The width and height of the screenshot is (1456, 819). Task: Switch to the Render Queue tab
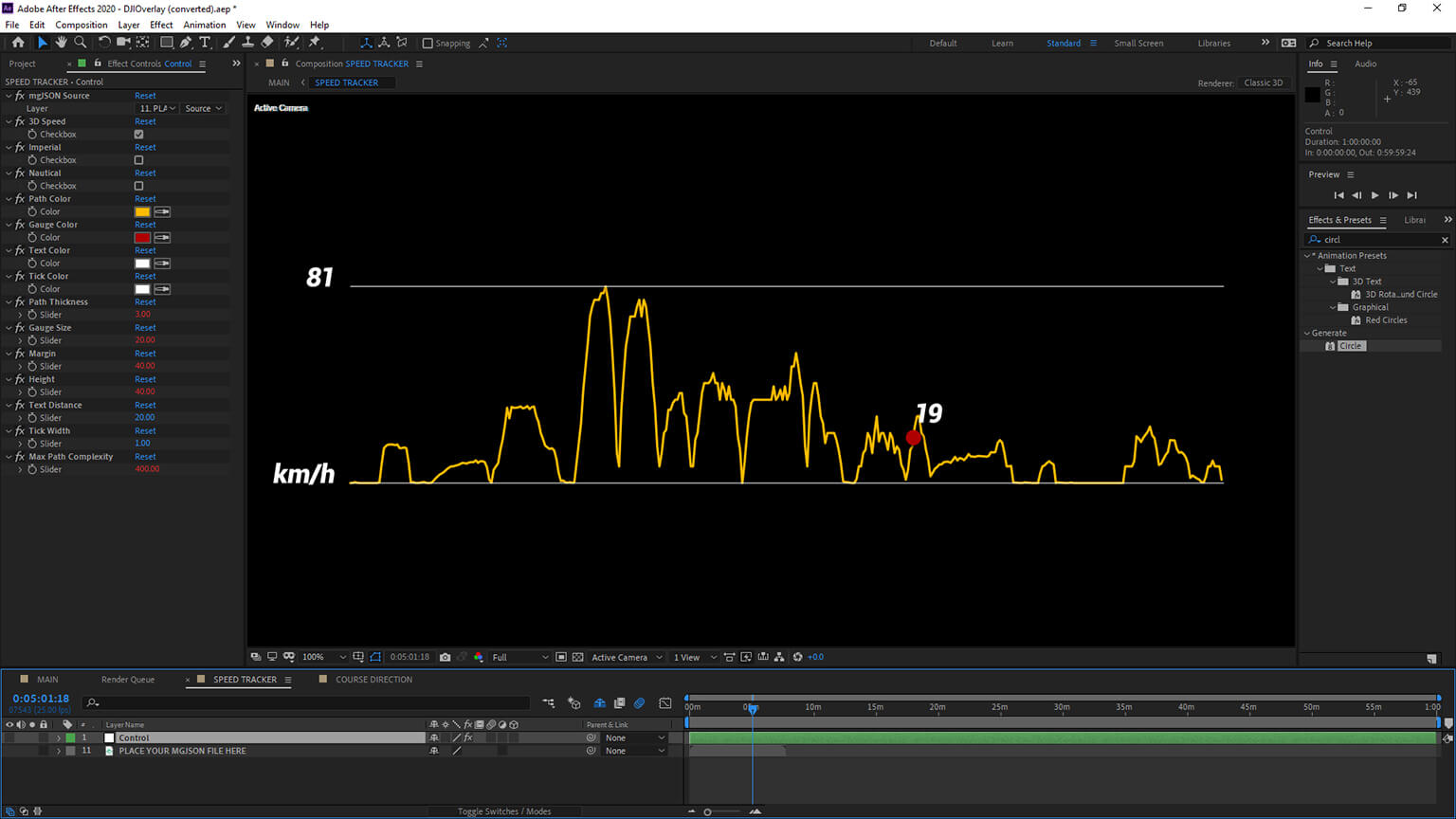tap(128, 680)
